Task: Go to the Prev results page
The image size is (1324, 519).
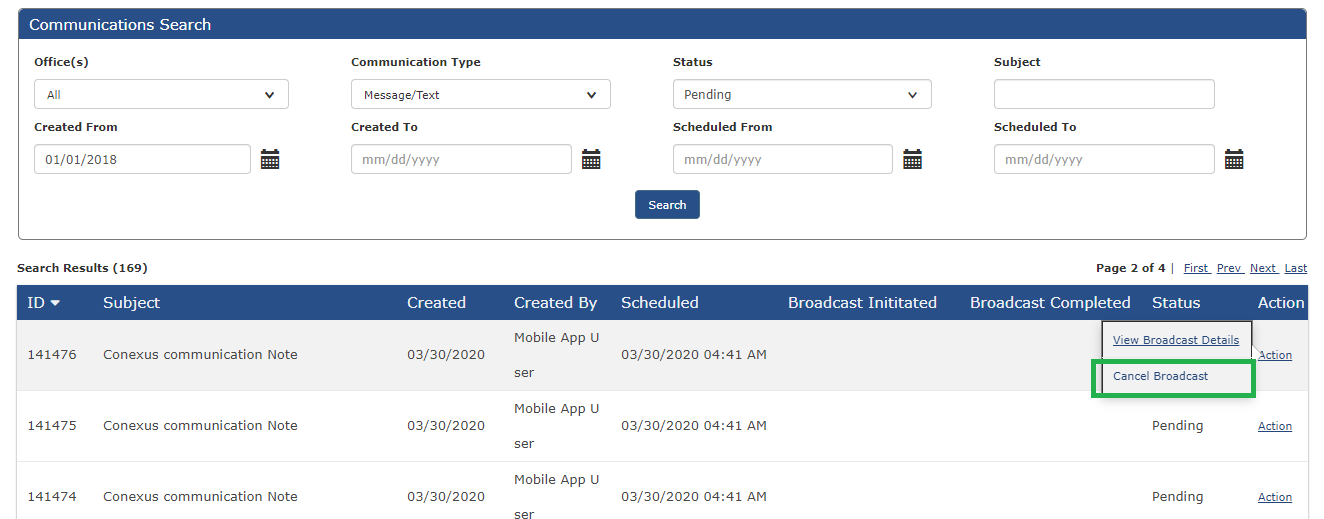Action: (x=1229, y=268)
